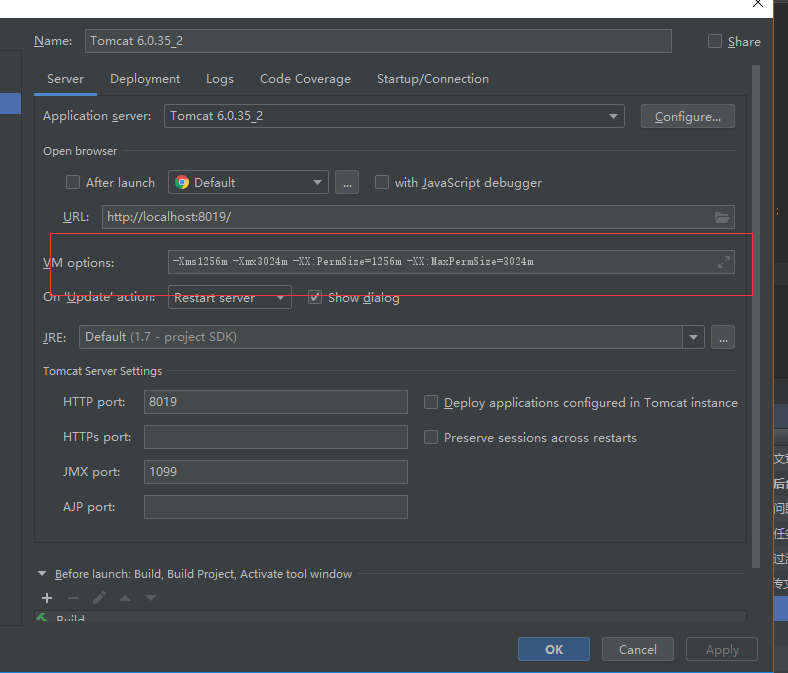Click the Cancel button
Image resolution: width=788 pixels, height=673 pixels.
pyautogui.click(x=637, y=649)
